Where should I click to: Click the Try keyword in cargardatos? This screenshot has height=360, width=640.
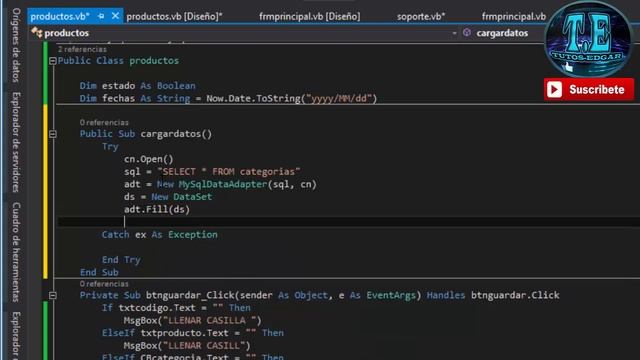(x=110, y=147)
